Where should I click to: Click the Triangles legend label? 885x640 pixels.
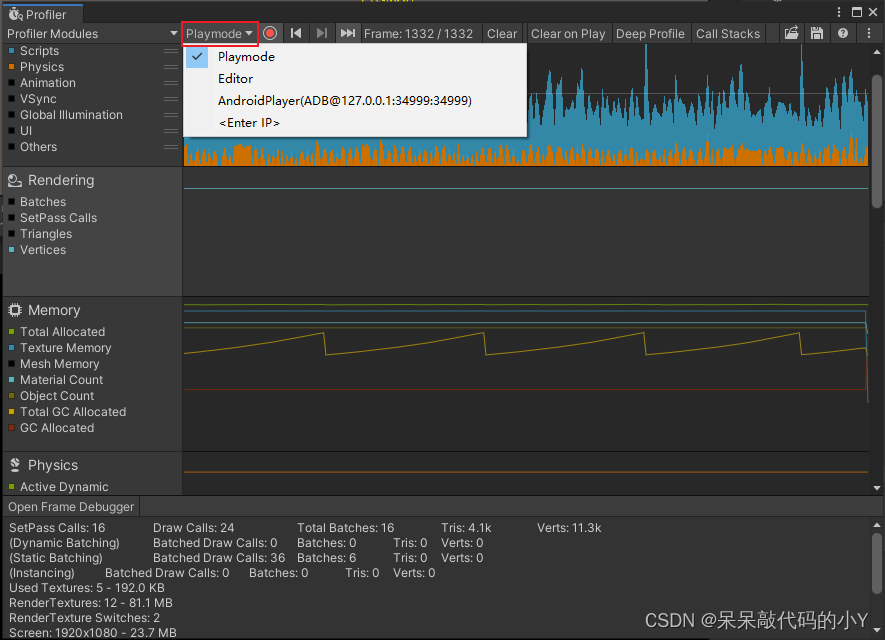click(46, 234)
